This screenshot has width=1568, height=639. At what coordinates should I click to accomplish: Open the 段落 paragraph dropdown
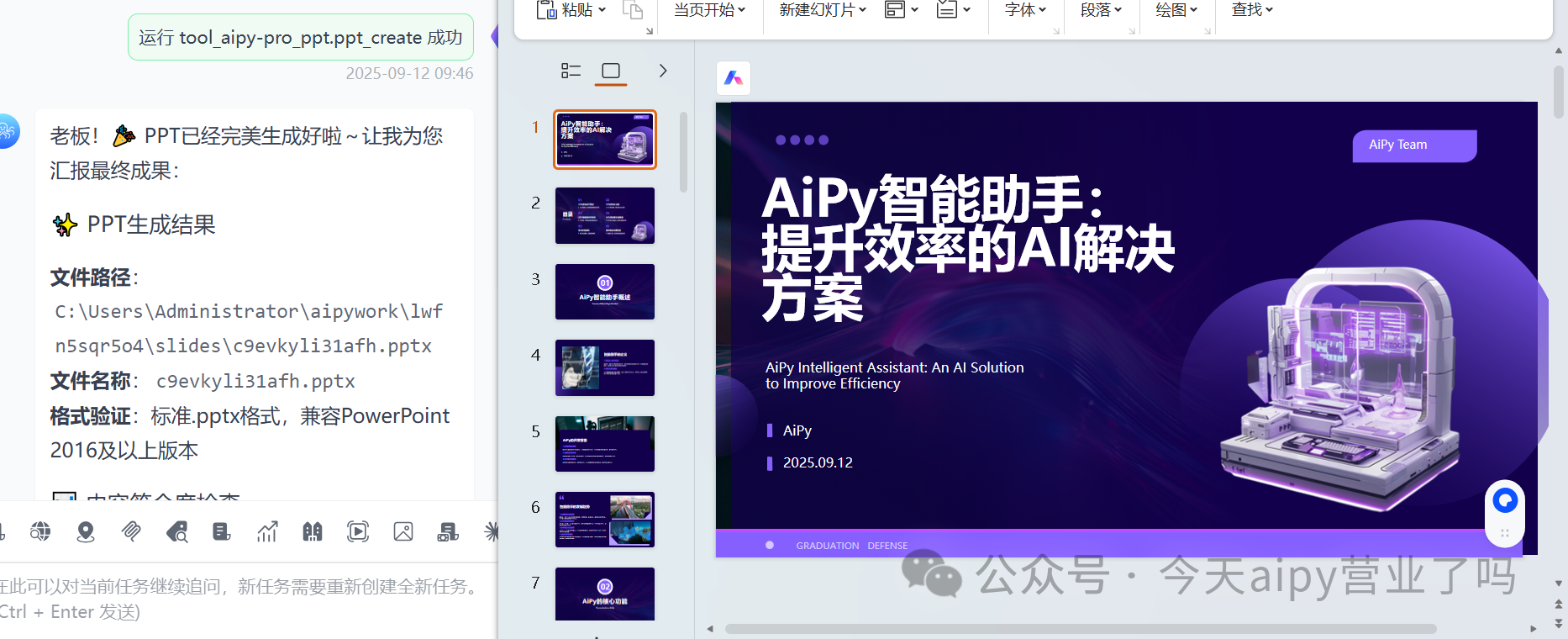point(1101,10)
